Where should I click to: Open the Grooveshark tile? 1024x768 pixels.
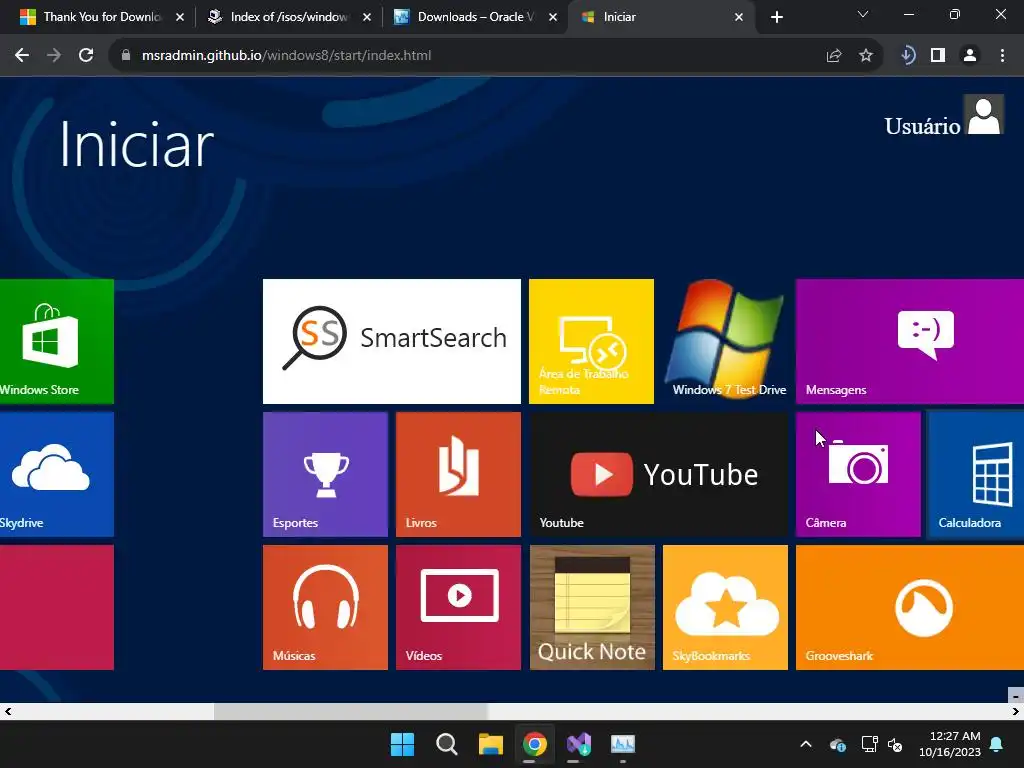click(910, 607)
